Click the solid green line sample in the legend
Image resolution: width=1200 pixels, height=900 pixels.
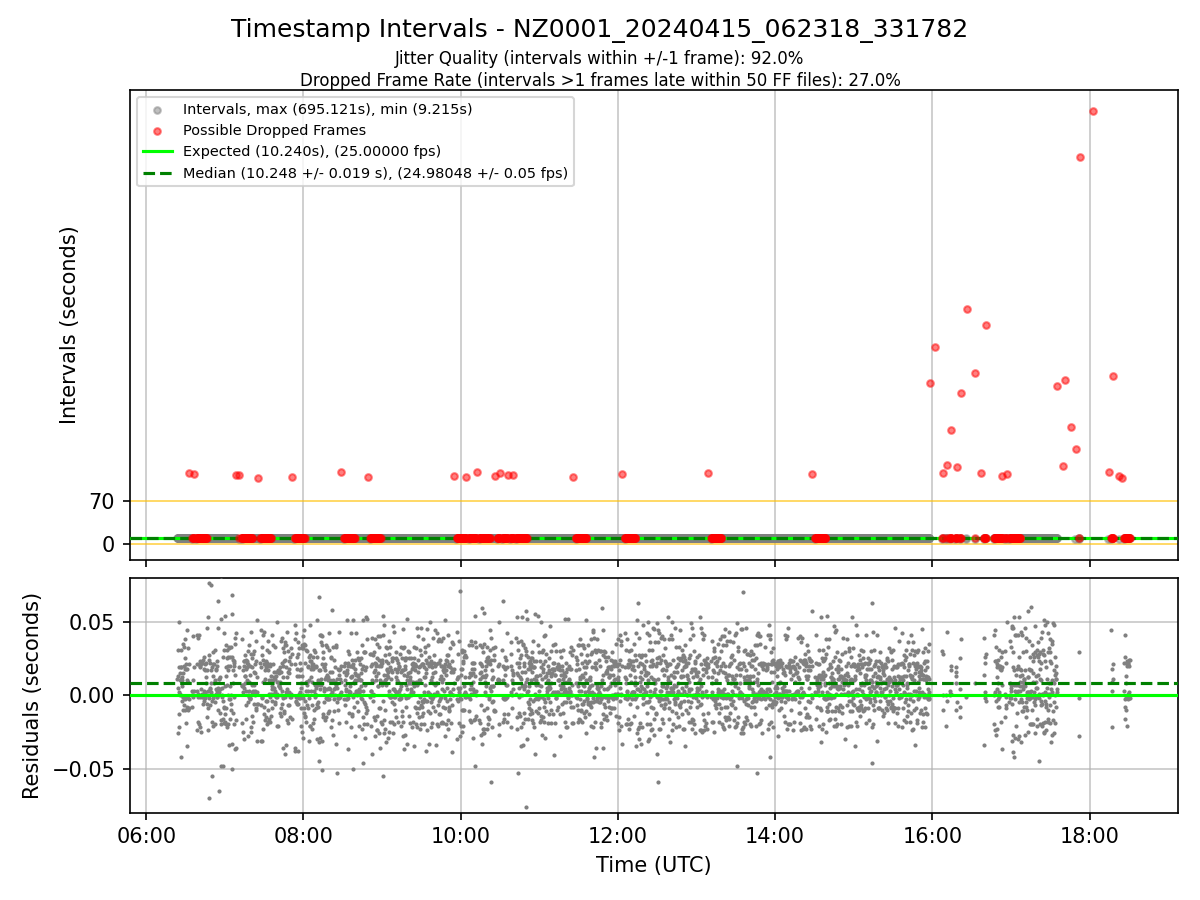point(157,151)
